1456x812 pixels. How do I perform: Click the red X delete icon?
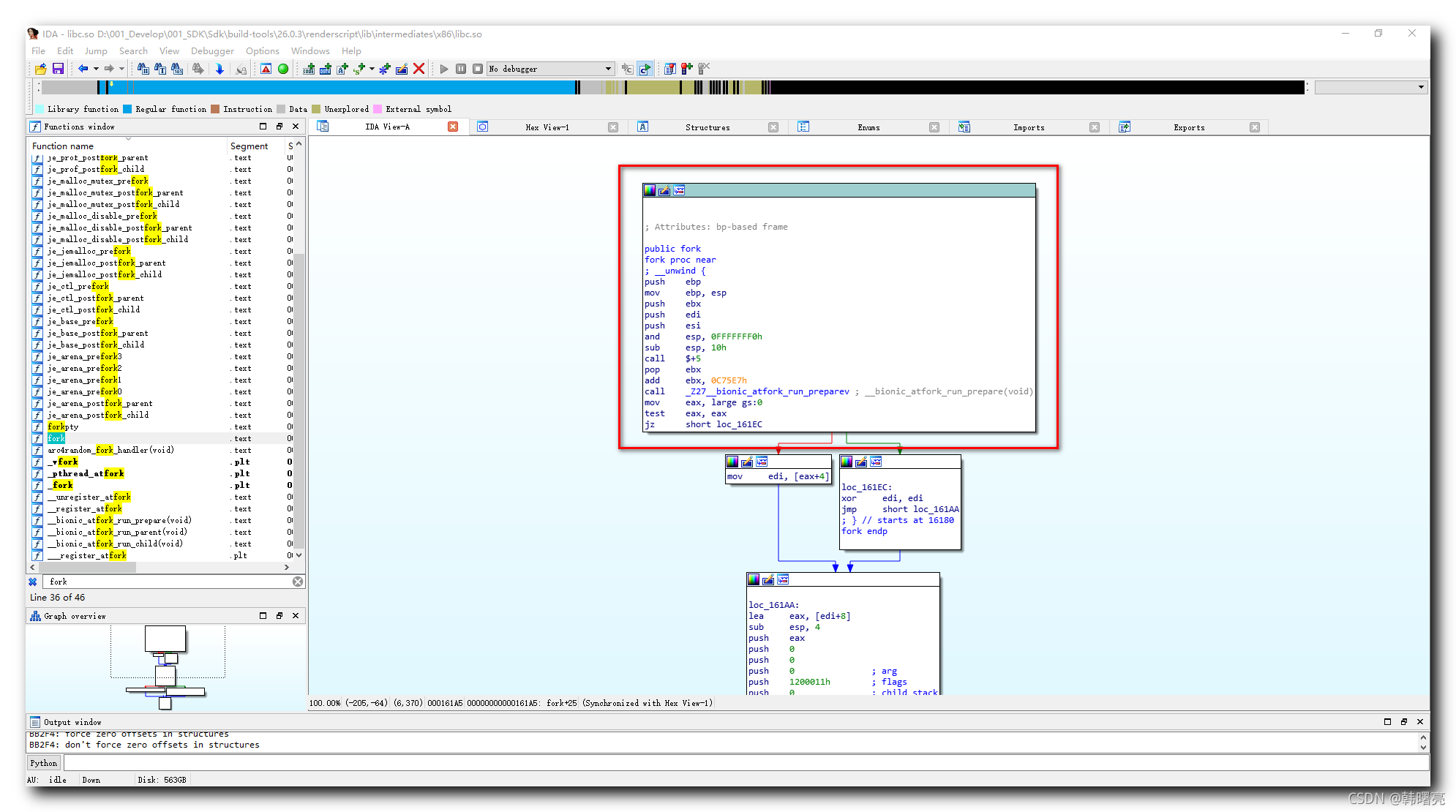(419, 69)
